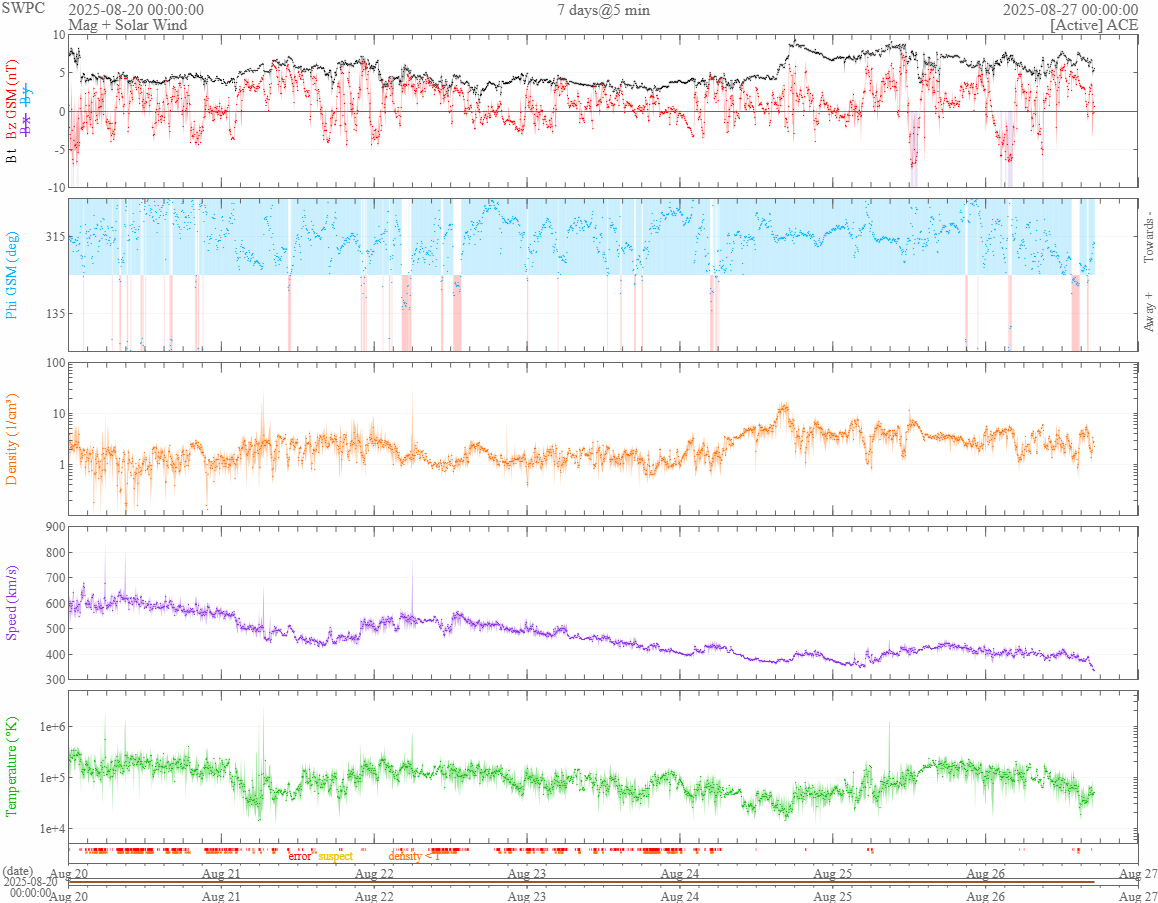1158x903 pixels.
Task: Open the 'Mag + Solar Wind' series selector
Action: click(127, 24)
